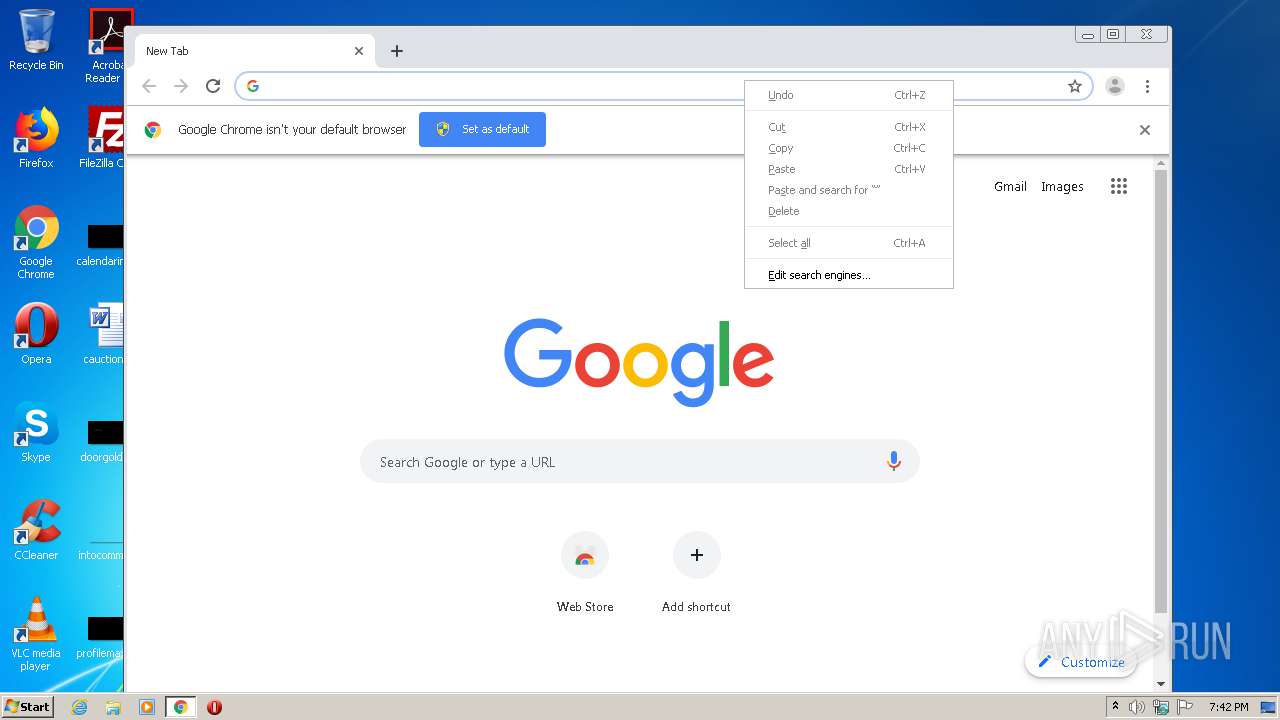This screenshot has width=1280, height=720.
Task: Open Recycle Bin on desktop
Action: pyautogui.click(x=36, y=40)
